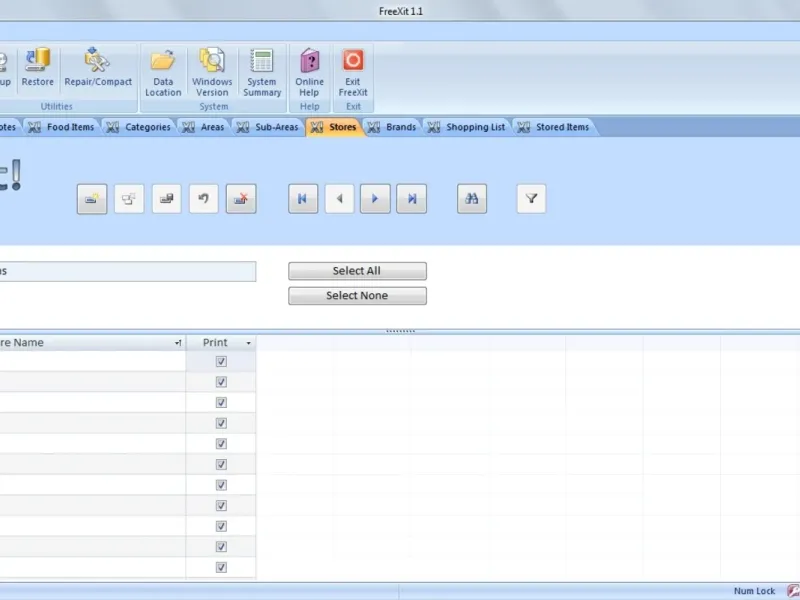Switch to the Food Items tab
The image size is (800, 600).
point(61,127)
